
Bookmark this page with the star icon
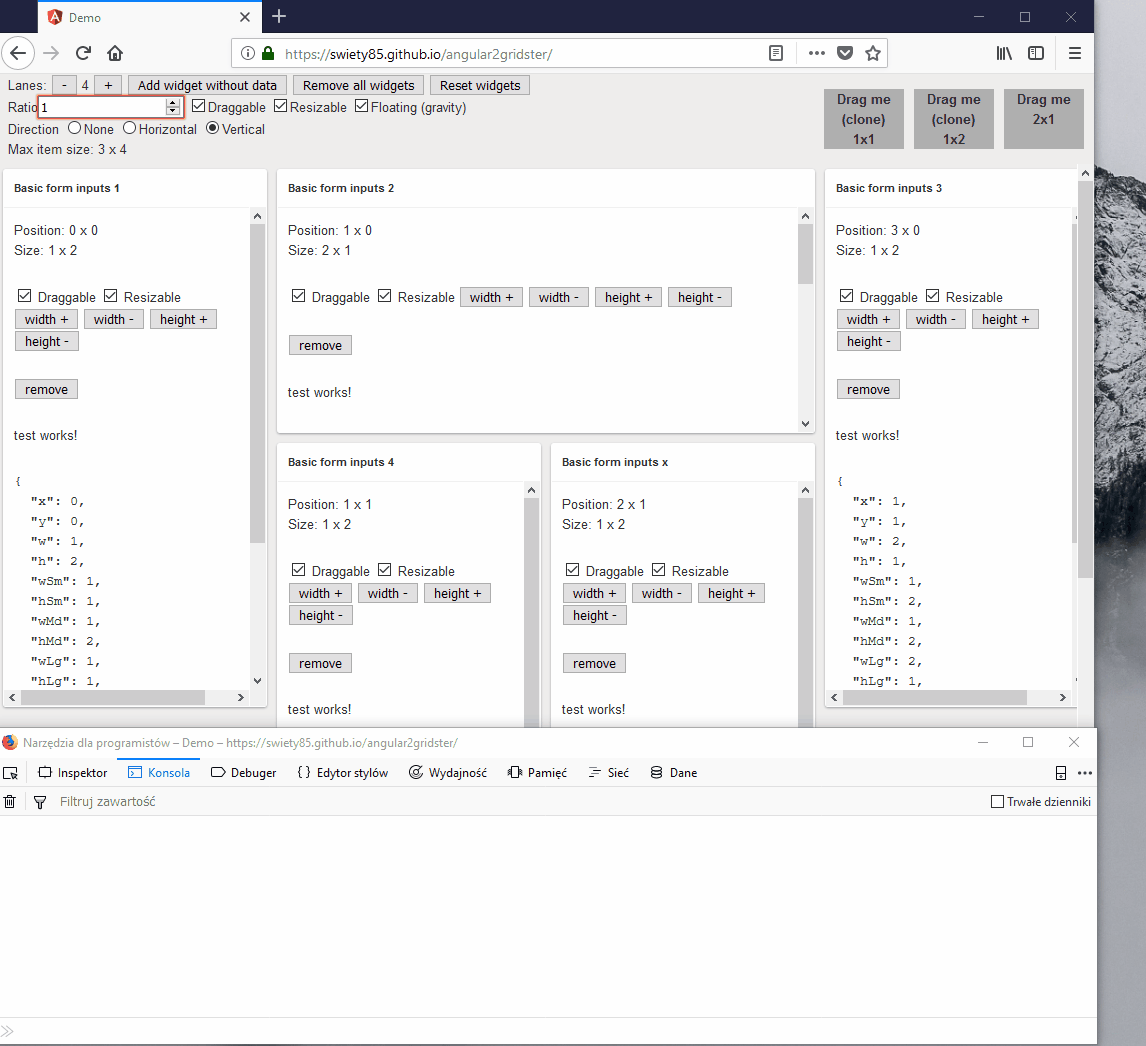[873, 53]
